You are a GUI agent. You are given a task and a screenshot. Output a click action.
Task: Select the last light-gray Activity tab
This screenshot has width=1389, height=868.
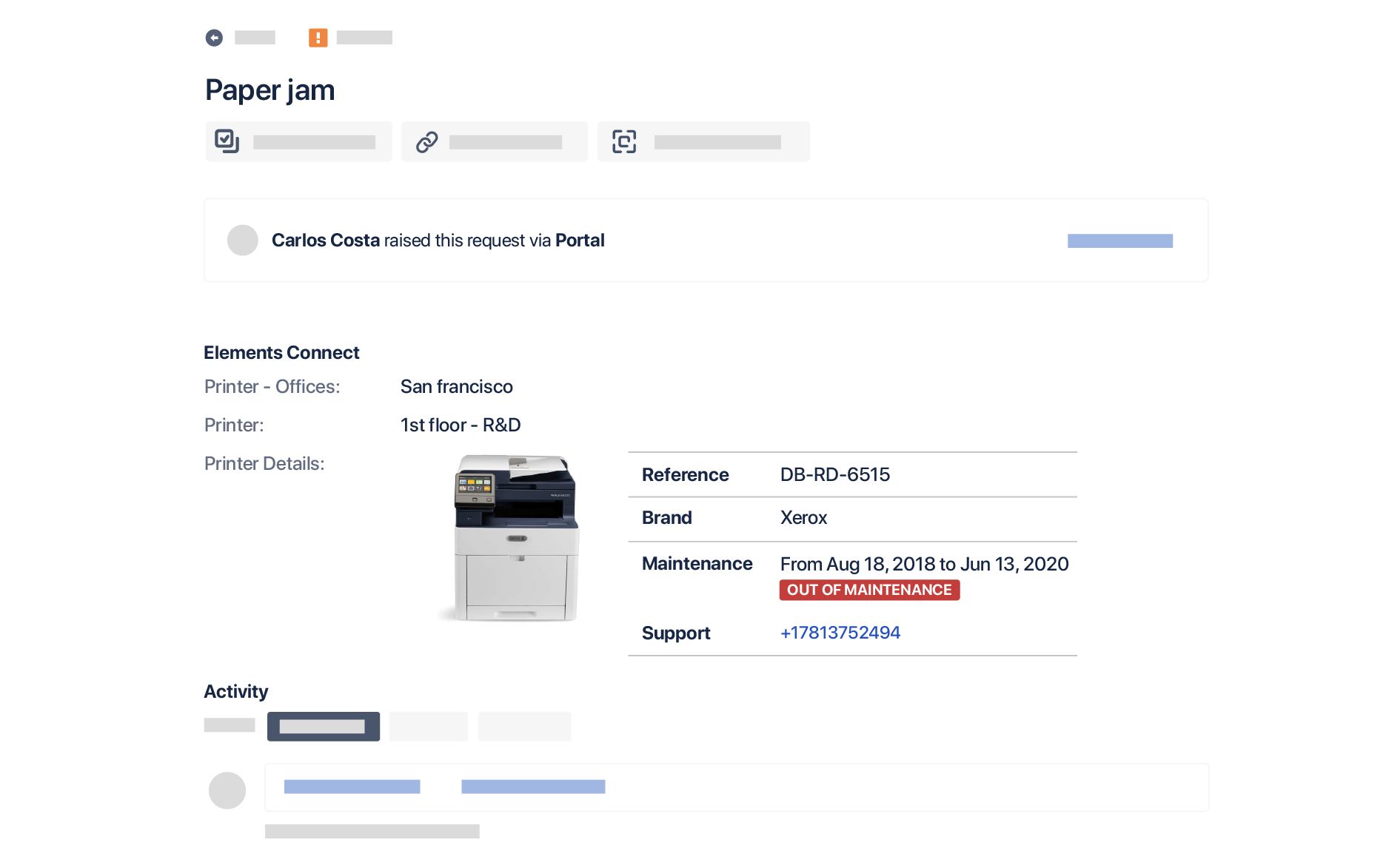coord(525,727)
